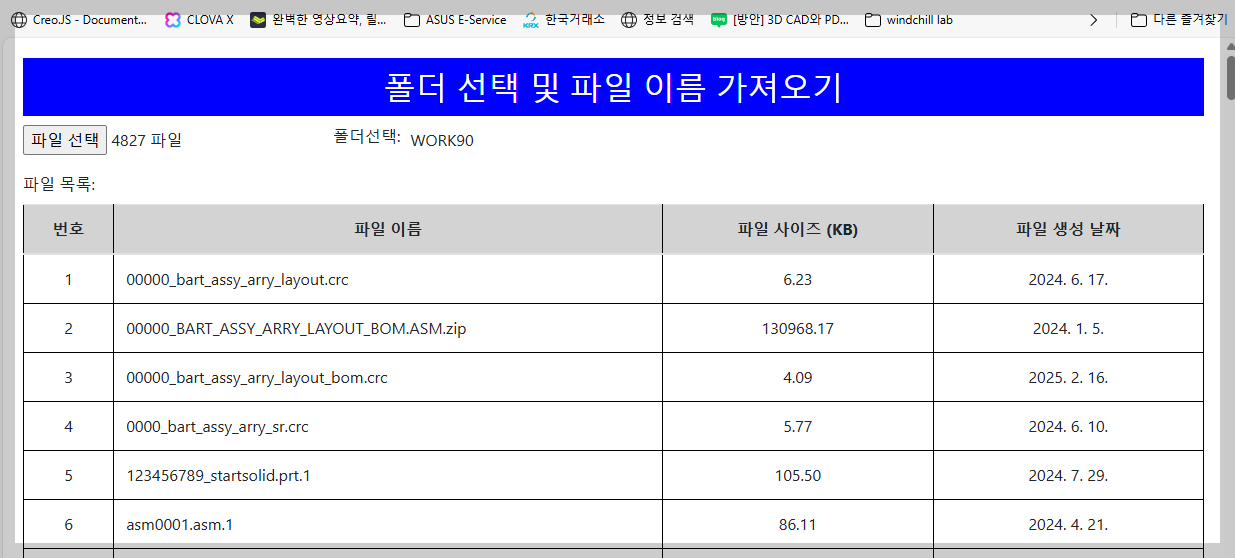Click the 파일 사이즈 (KB) column header
The height and width of the screenshot is (558, 1235).
(x=798, y=229)
